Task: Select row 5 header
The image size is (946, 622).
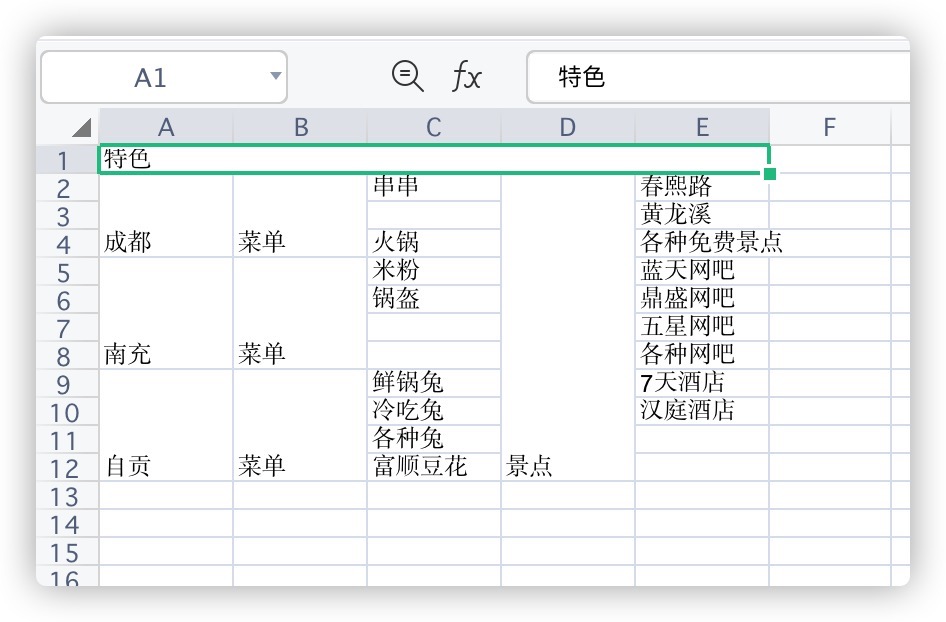Action: tap(66, 272)
